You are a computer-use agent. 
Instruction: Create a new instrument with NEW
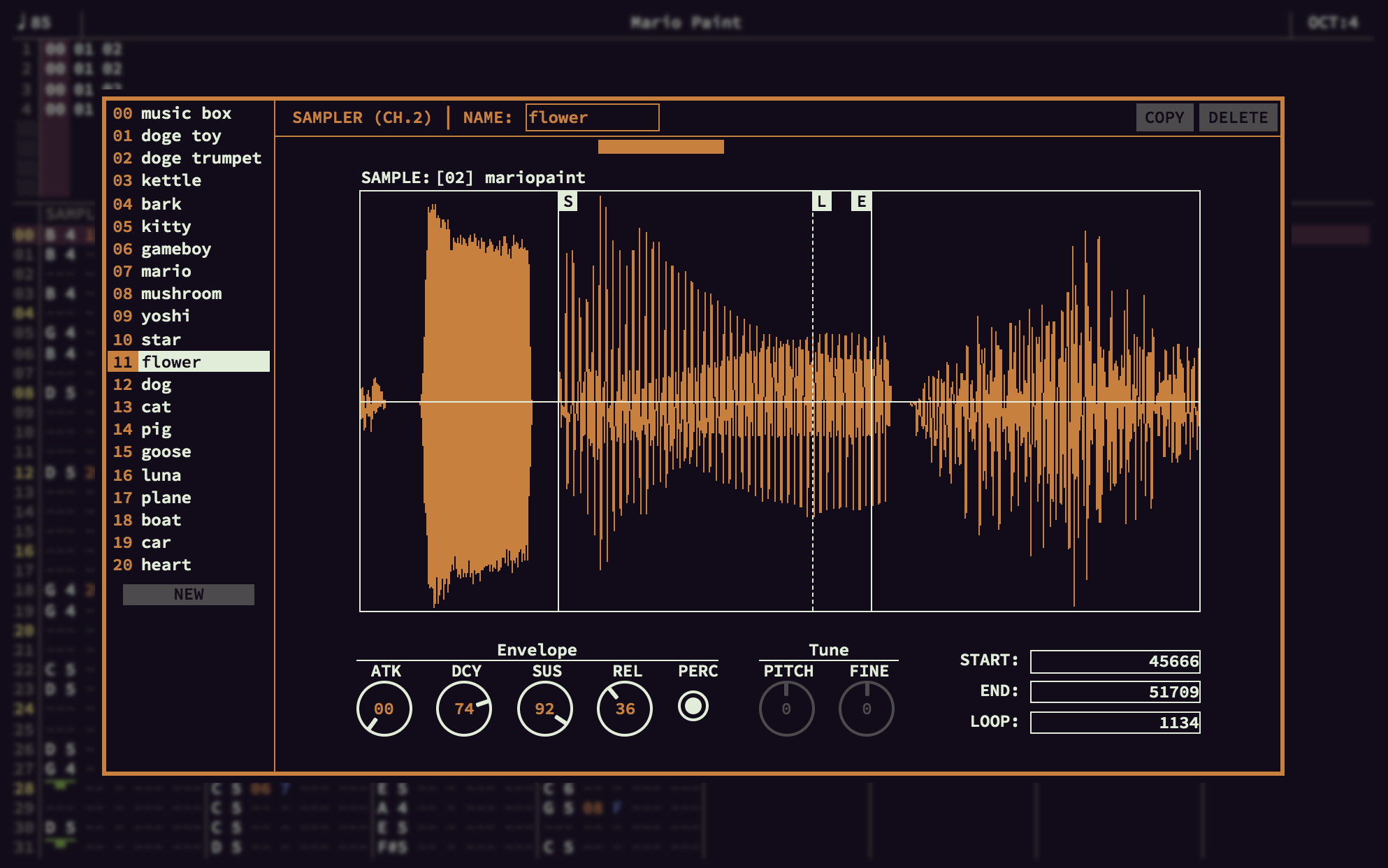pos(189,594)
